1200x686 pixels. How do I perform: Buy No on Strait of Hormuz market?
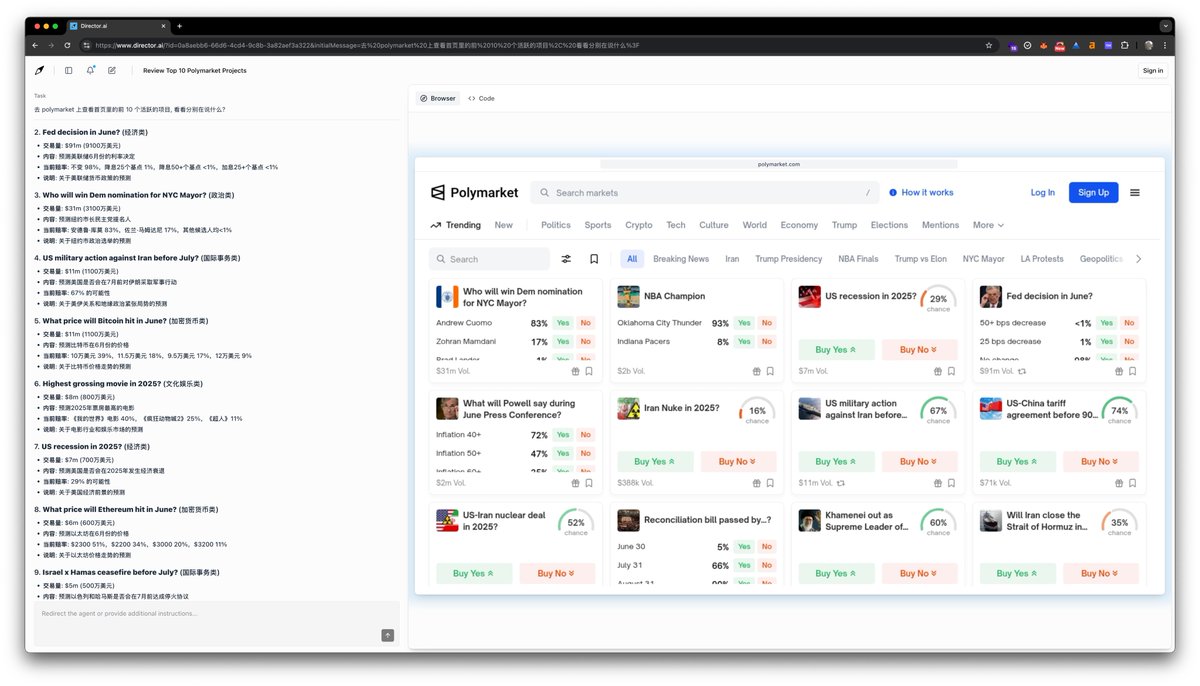tap(1101, 574)
